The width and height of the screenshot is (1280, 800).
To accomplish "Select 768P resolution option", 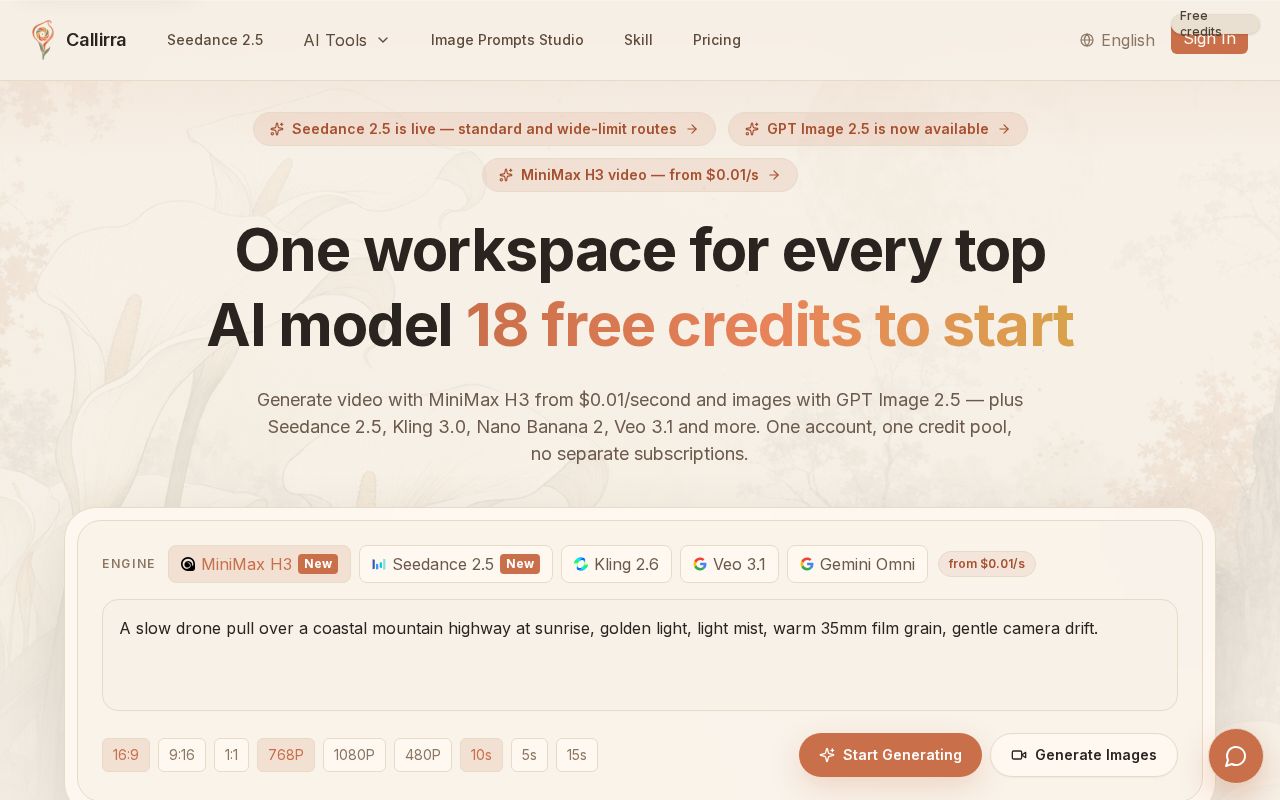I will [x=286, y=755].
